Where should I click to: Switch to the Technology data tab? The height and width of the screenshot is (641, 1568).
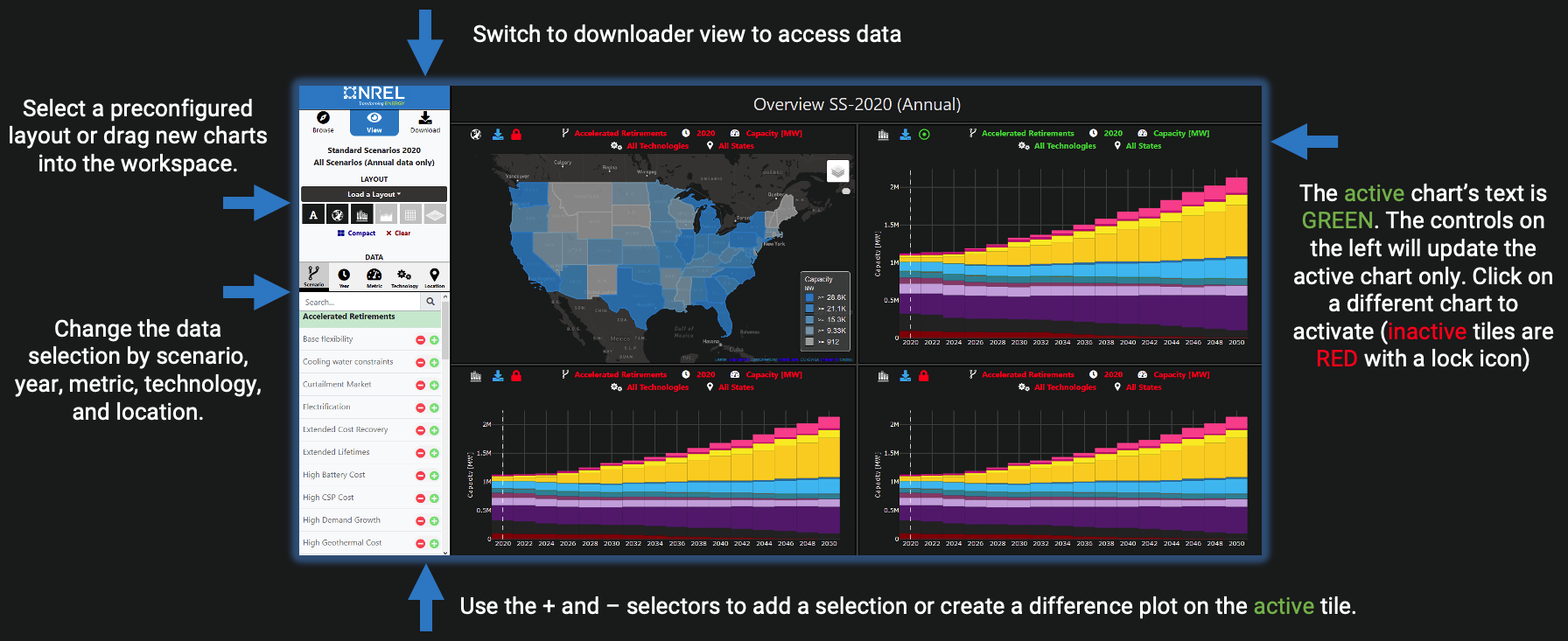click(403, 277)
